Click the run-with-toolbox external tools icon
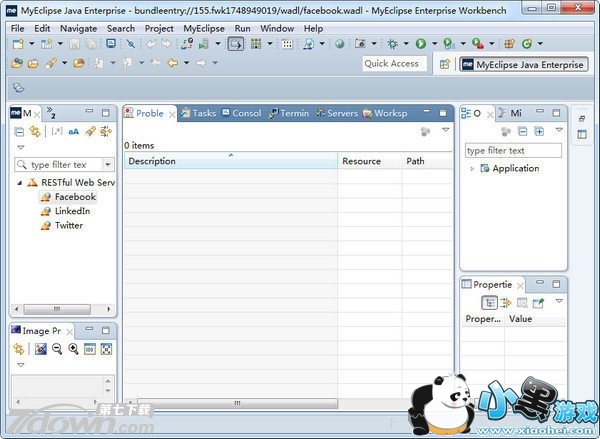 (478, 44)
